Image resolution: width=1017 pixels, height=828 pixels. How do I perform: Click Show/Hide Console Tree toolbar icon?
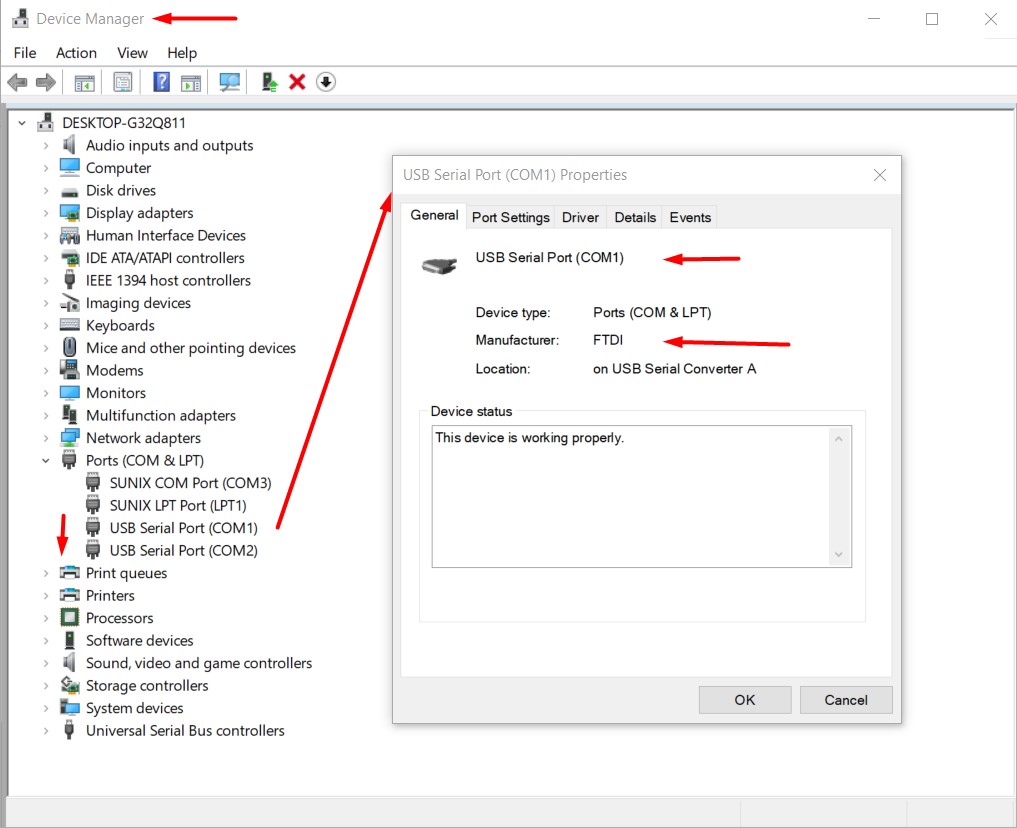[84, 82]
